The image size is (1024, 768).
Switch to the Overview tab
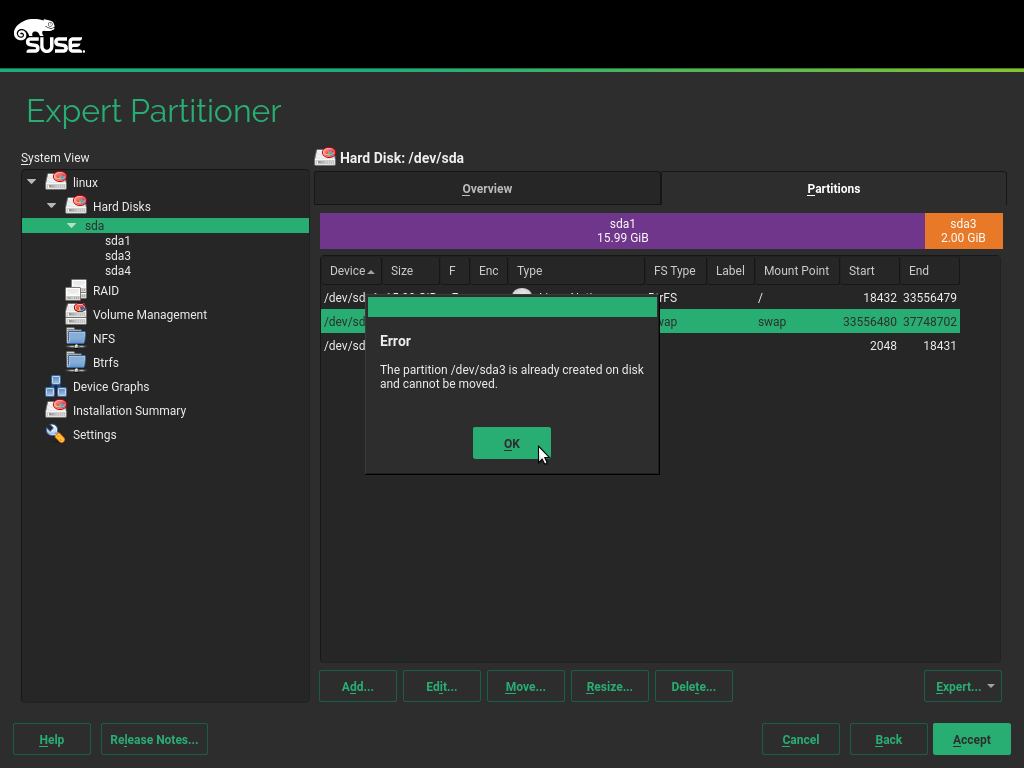tap(487, 189)
